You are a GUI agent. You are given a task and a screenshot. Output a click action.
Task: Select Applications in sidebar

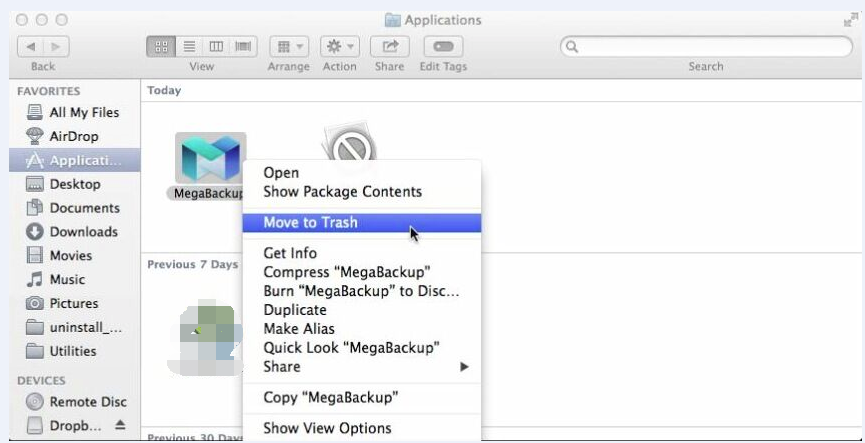coord(74,161)
